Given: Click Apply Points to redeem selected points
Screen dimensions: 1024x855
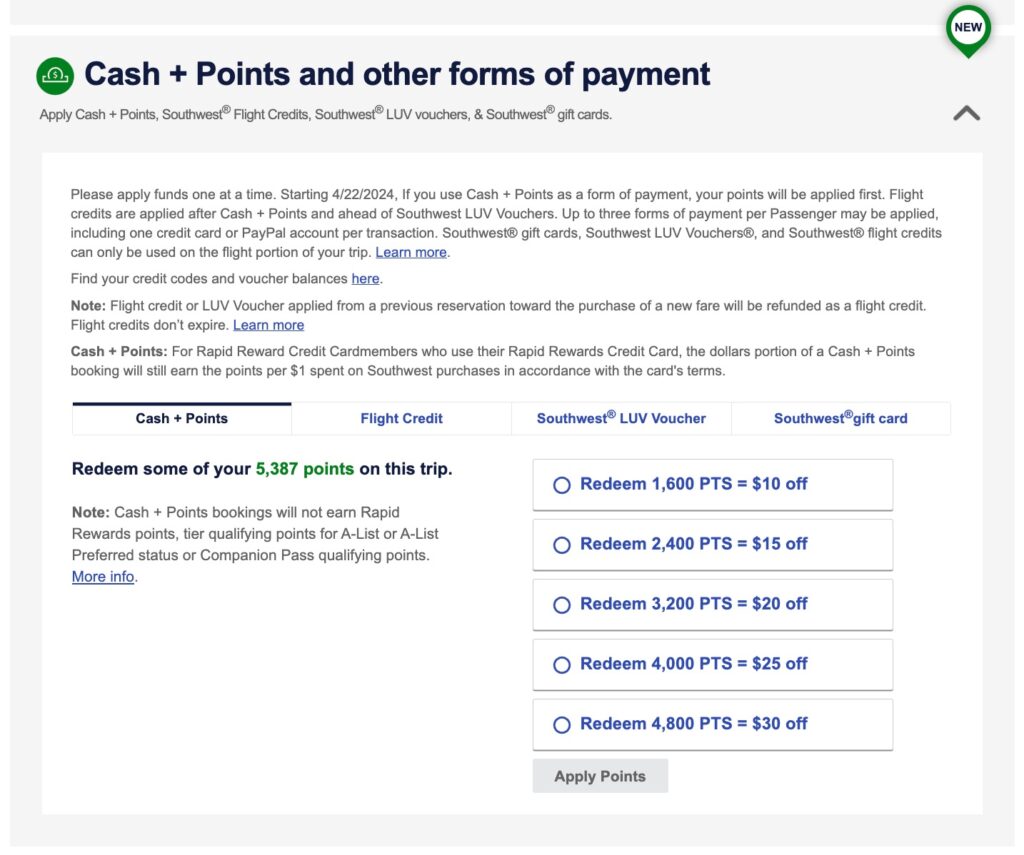Looking at the screenshot, I should coord(600,775).
